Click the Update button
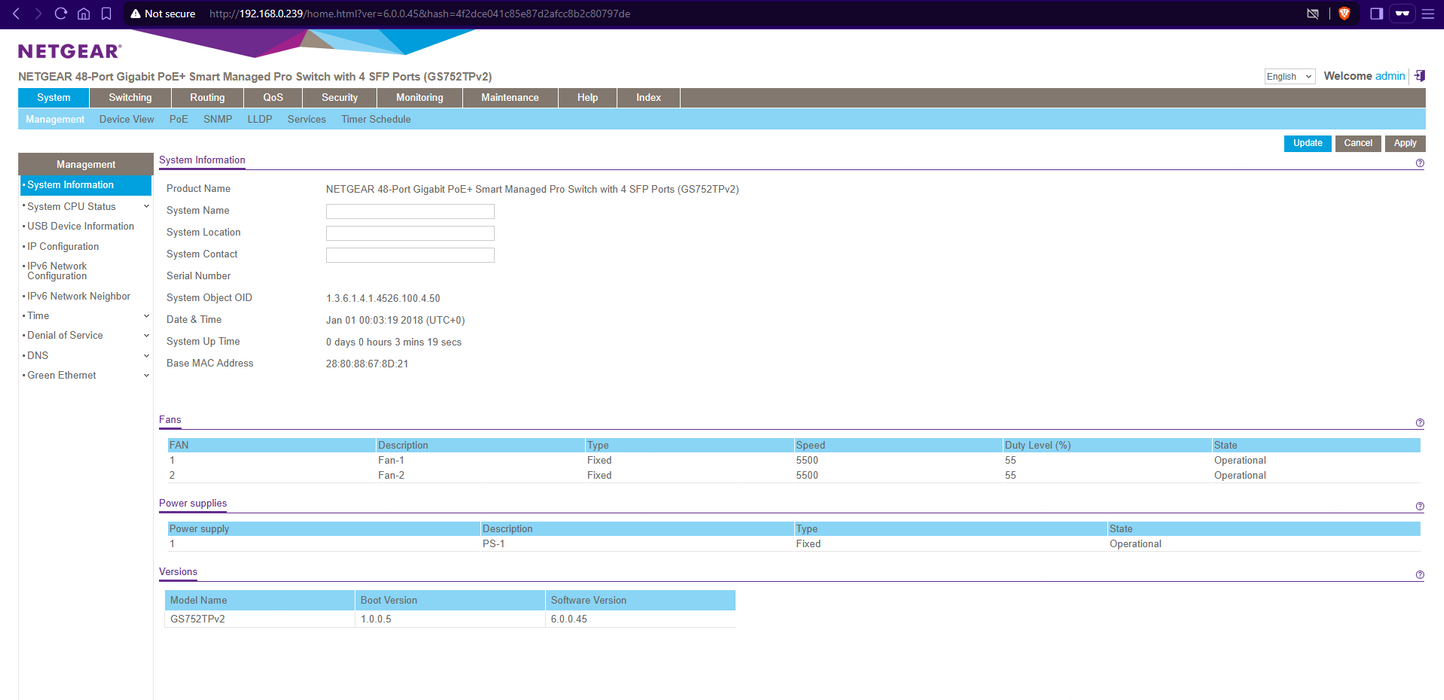 (x=1308, y=143)
